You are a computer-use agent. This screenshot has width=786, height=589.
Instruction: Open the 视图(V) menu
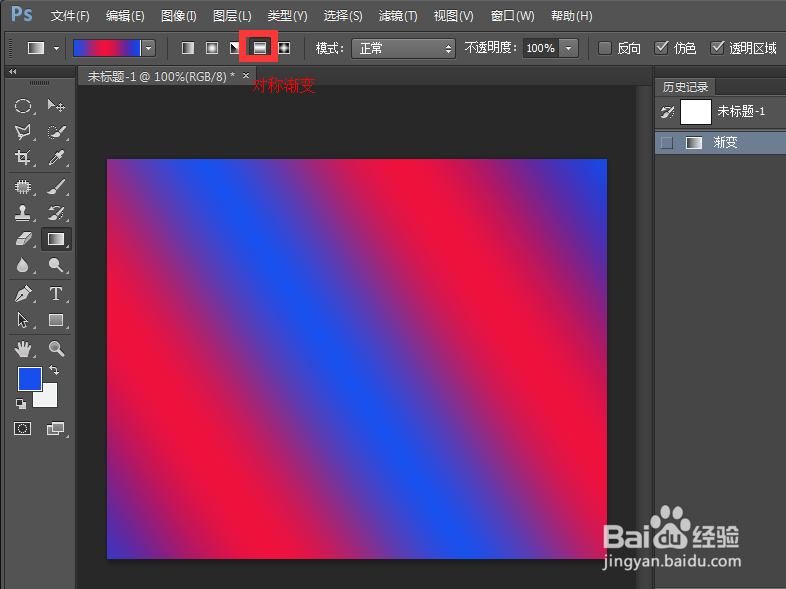click(453, 16)
